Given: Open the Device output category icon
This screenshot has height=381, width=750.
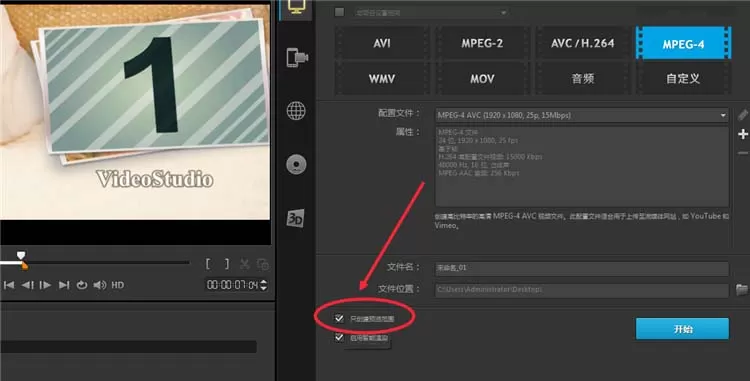Looking at the screenshot, I should click(x=297, y=57).
